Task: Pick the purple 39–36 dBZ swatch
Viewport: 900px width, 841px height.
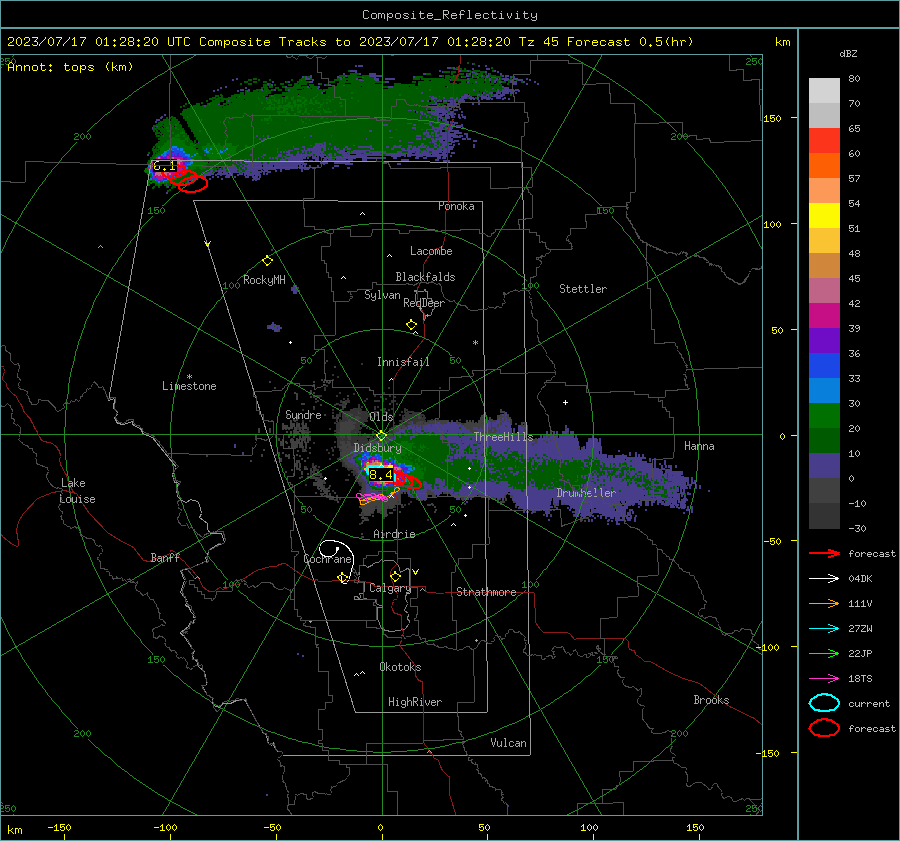Action: 824,341
